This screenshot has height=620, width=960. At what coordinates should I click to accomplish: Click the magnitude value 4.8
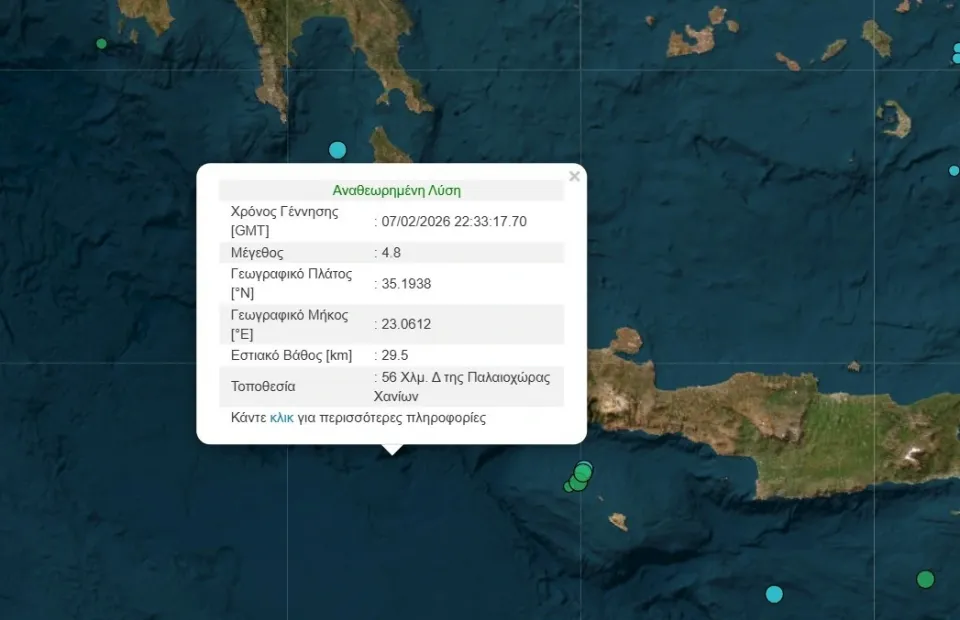coord(390,253)
